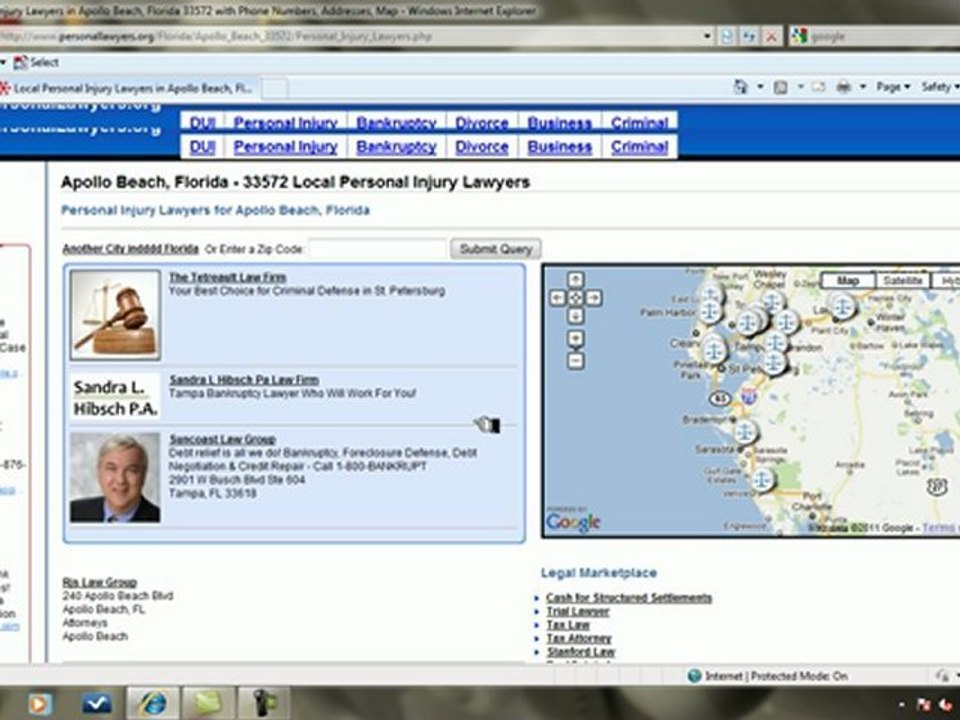Open the Tax Law link
The height and width of the screenshot is (720, 960).
tap(568, 624)
